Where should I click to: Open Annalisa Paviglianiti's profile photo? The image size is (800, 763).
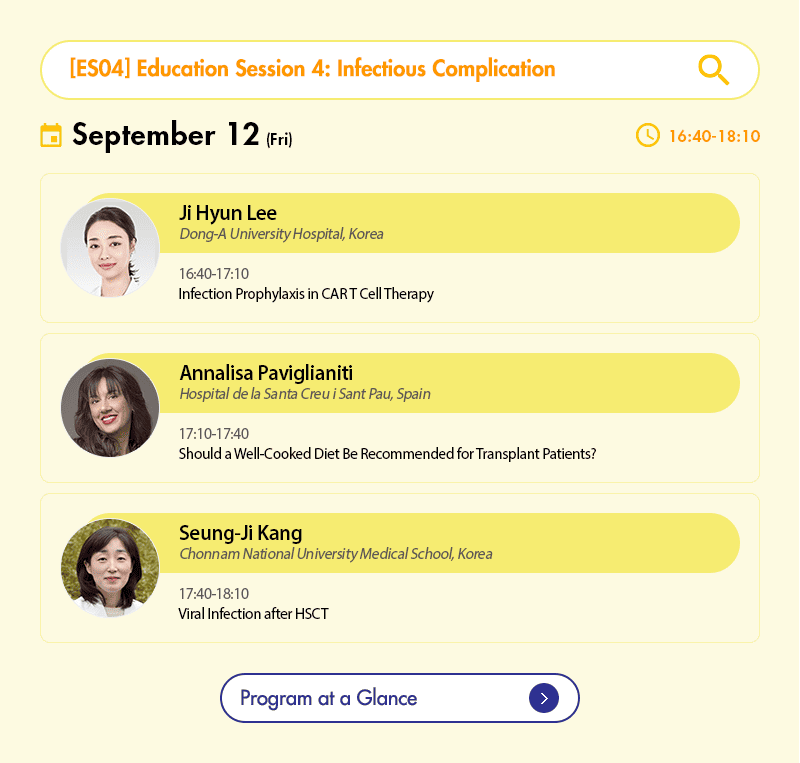(110, 408)
